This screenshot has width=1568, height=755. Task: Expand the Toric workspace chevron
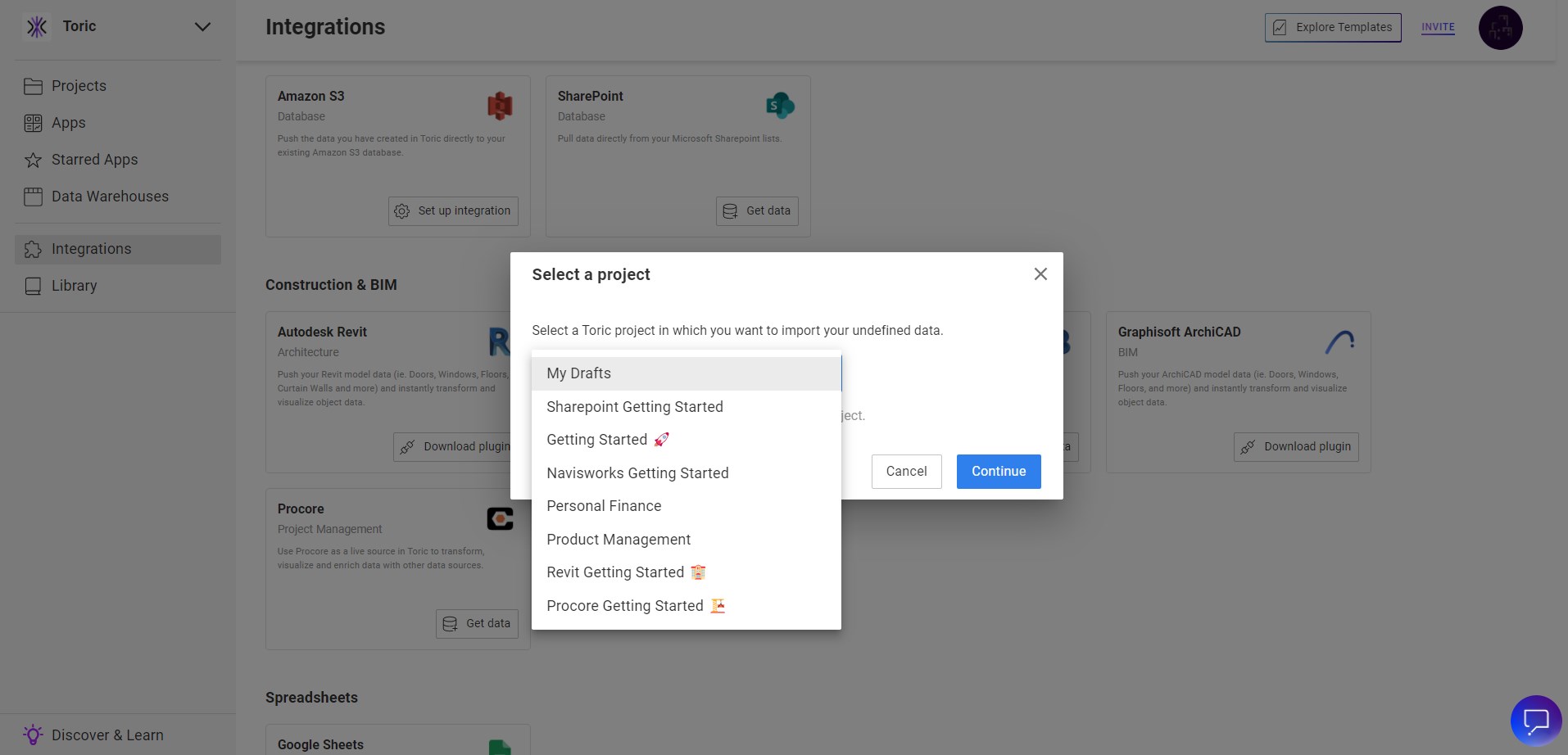(x=202, y=27)
